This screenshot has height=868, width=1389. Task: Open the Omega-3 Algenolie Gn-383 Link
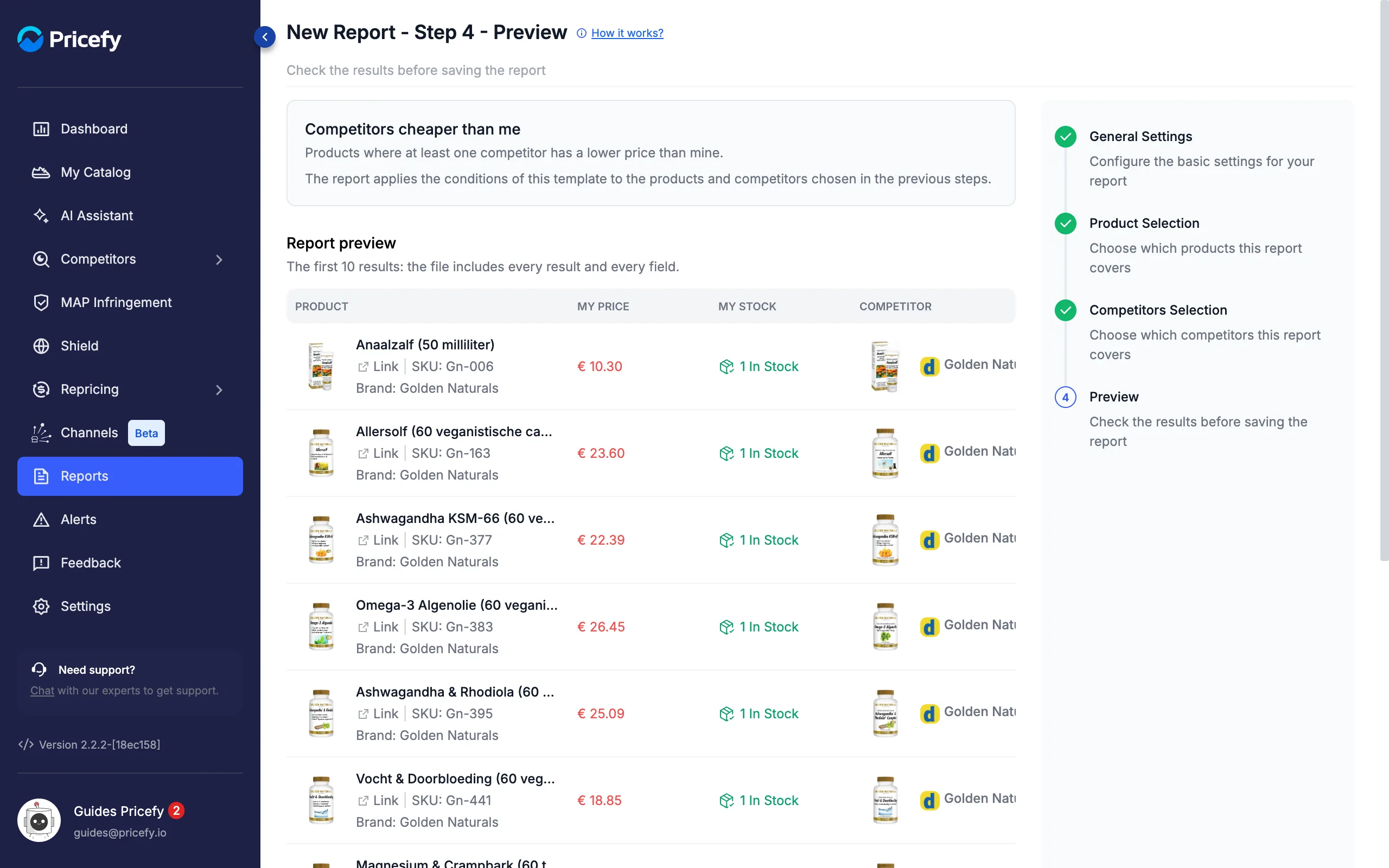pyautogui.click(x=378, y=627)
